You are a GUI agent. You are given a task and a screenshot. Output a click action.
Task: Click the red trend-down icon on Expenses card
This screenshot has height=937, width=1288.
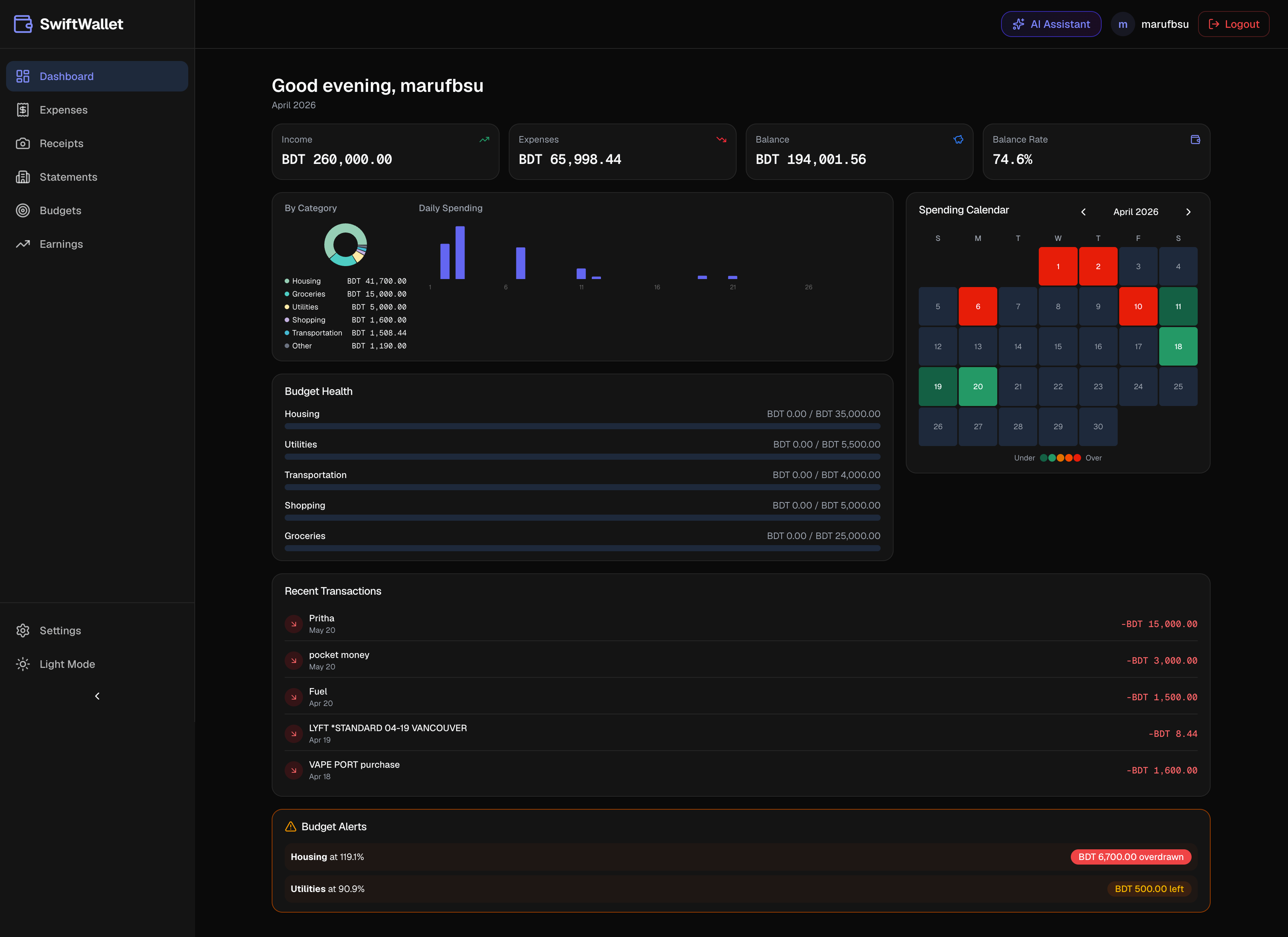(x=721, y=139)
